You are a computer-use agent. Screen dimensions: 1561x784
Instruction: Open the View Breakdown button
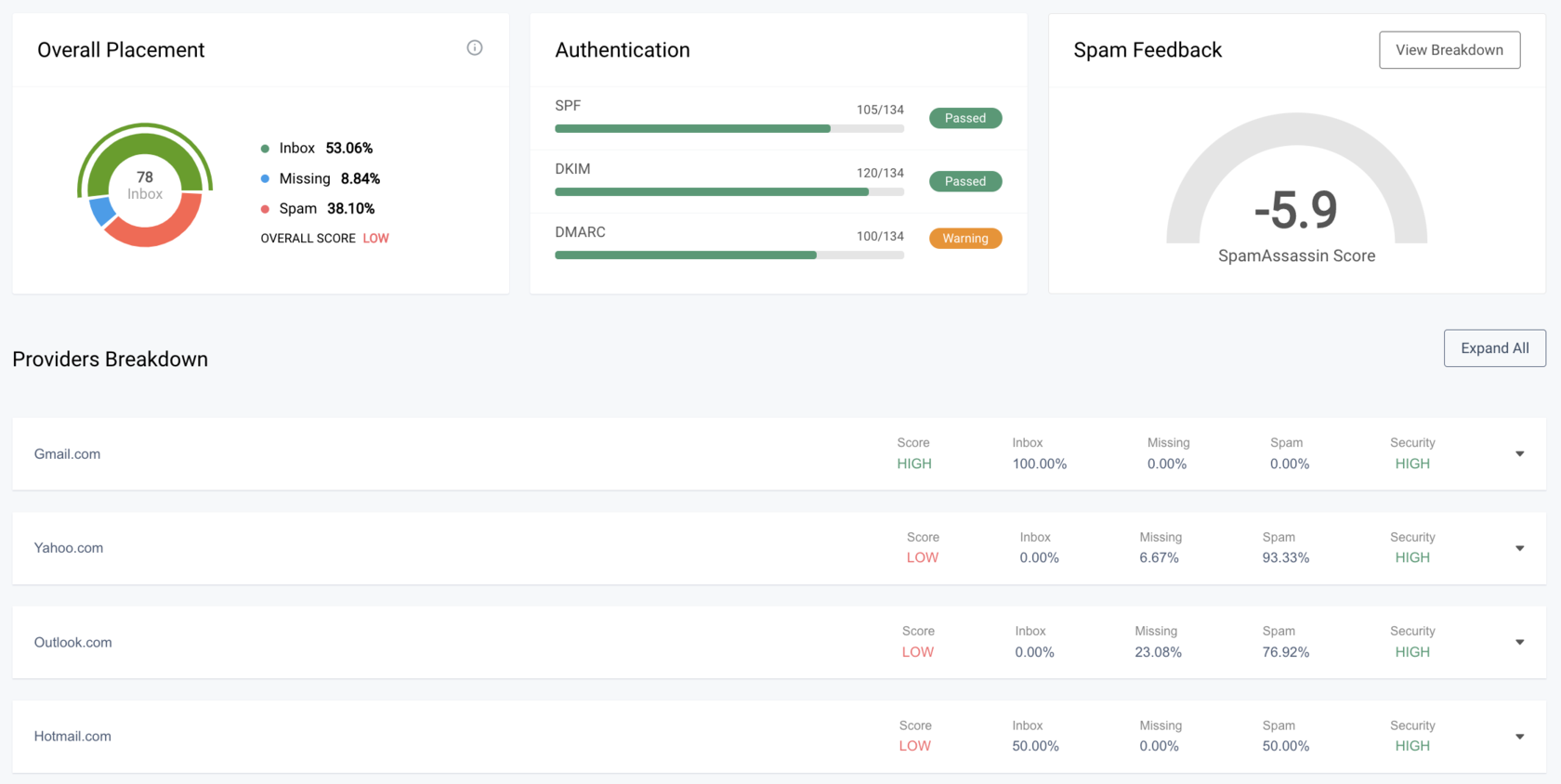point(1449,50)
